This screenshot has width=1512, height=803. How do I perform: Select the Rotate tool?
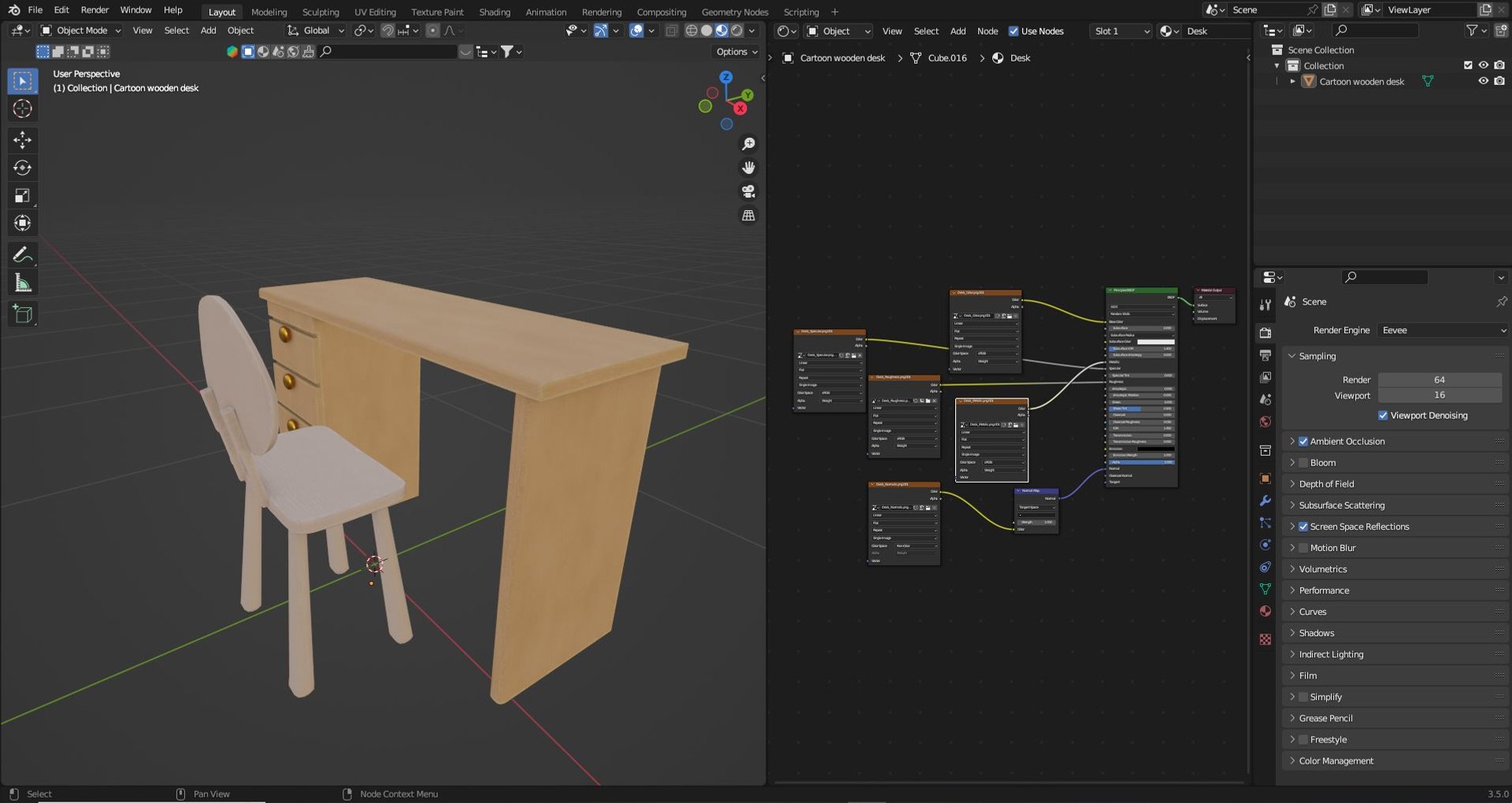(22, 168)
